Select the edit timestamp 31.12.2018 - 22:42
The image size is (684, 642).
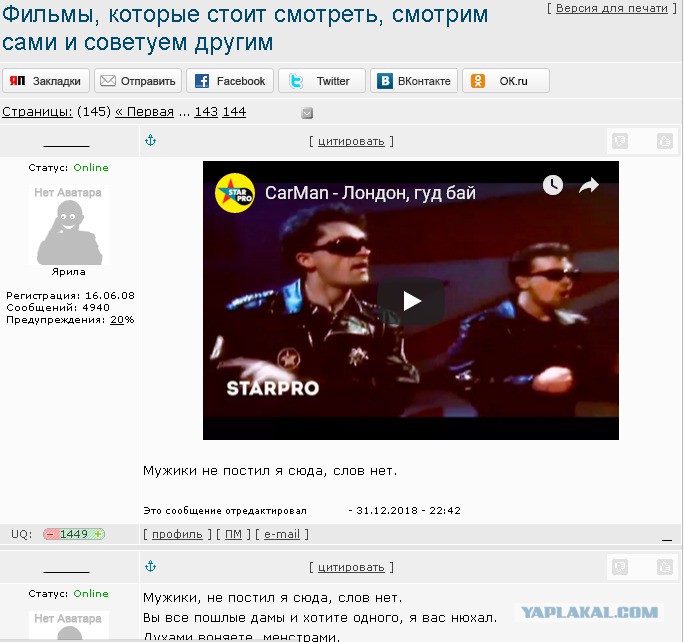tap(408, 510)
